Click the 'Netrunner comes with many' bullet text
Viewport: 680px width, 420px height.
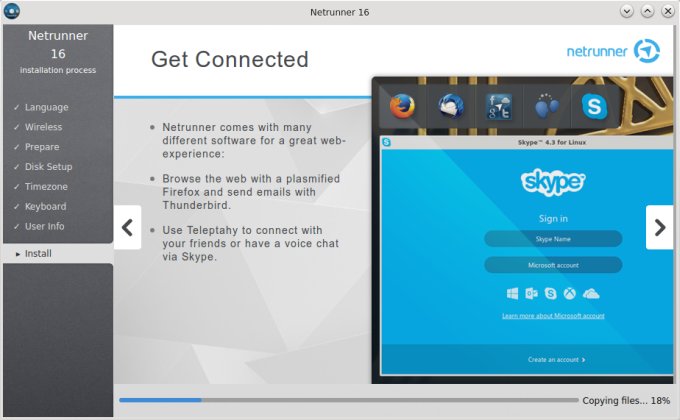click(254, 141)
